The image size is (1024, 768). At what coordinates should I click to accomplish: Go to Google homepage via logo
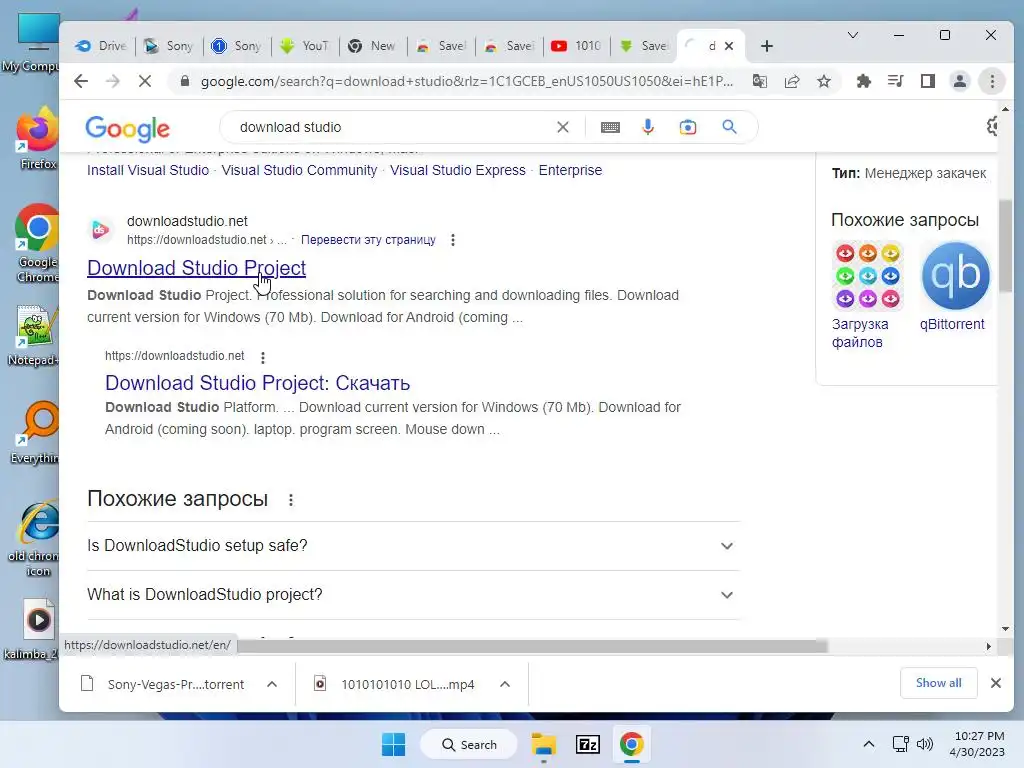[x=127, y=129]
